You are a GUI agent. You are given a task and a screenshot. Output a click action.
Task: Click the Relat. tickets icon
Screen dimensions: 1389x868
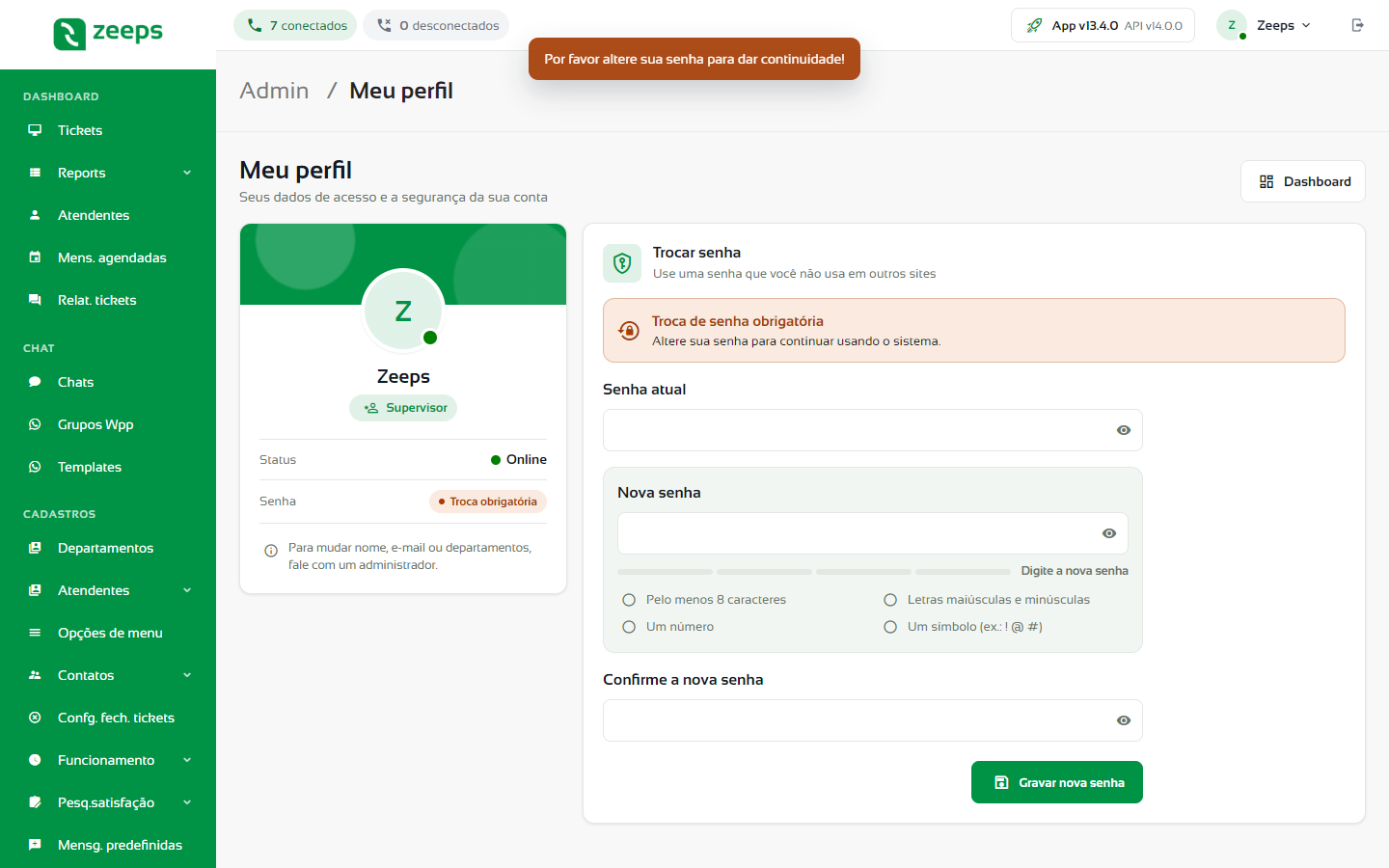pos(35,300)
